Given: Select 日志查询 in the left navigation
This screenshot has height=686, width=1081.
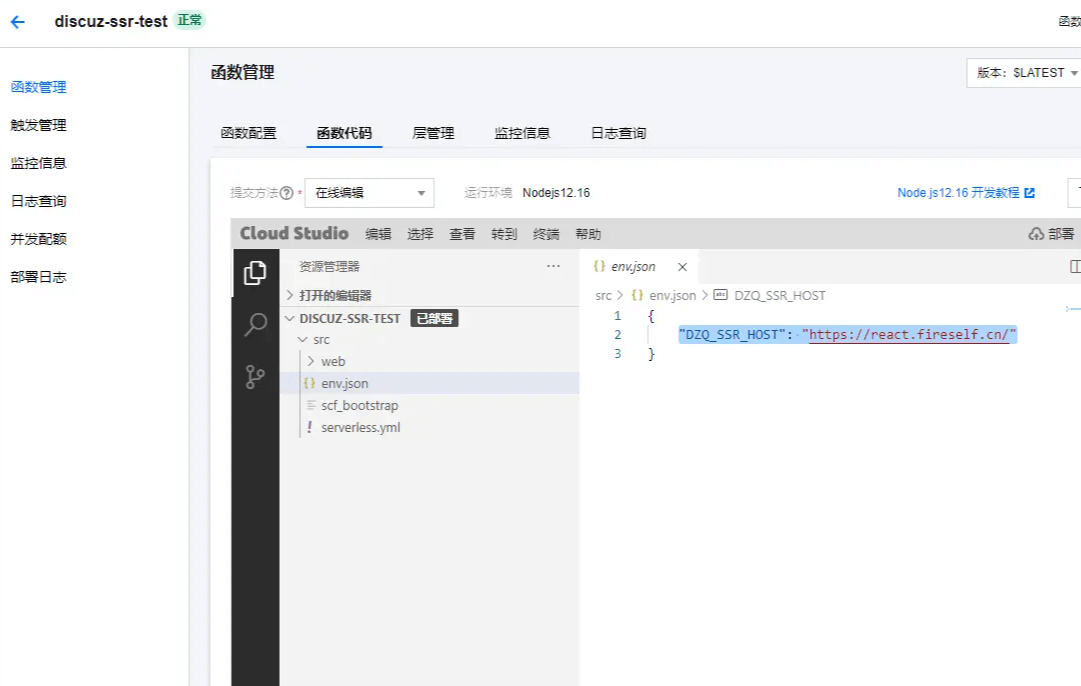Looking at the screenshot, I should pos(38,200).
